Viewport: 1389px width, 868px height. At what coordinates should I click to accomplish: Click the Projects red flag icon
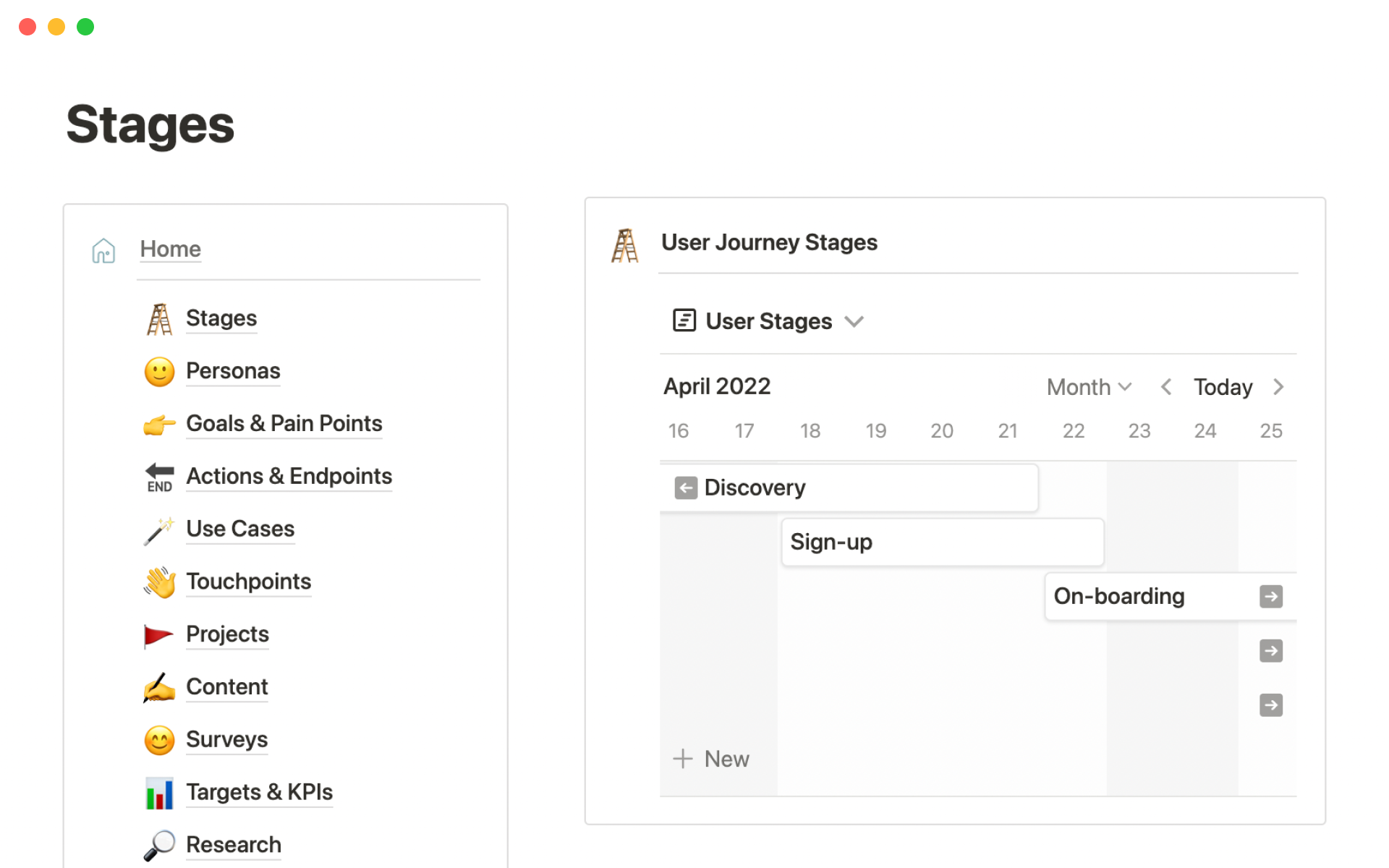tap(159, 635)
